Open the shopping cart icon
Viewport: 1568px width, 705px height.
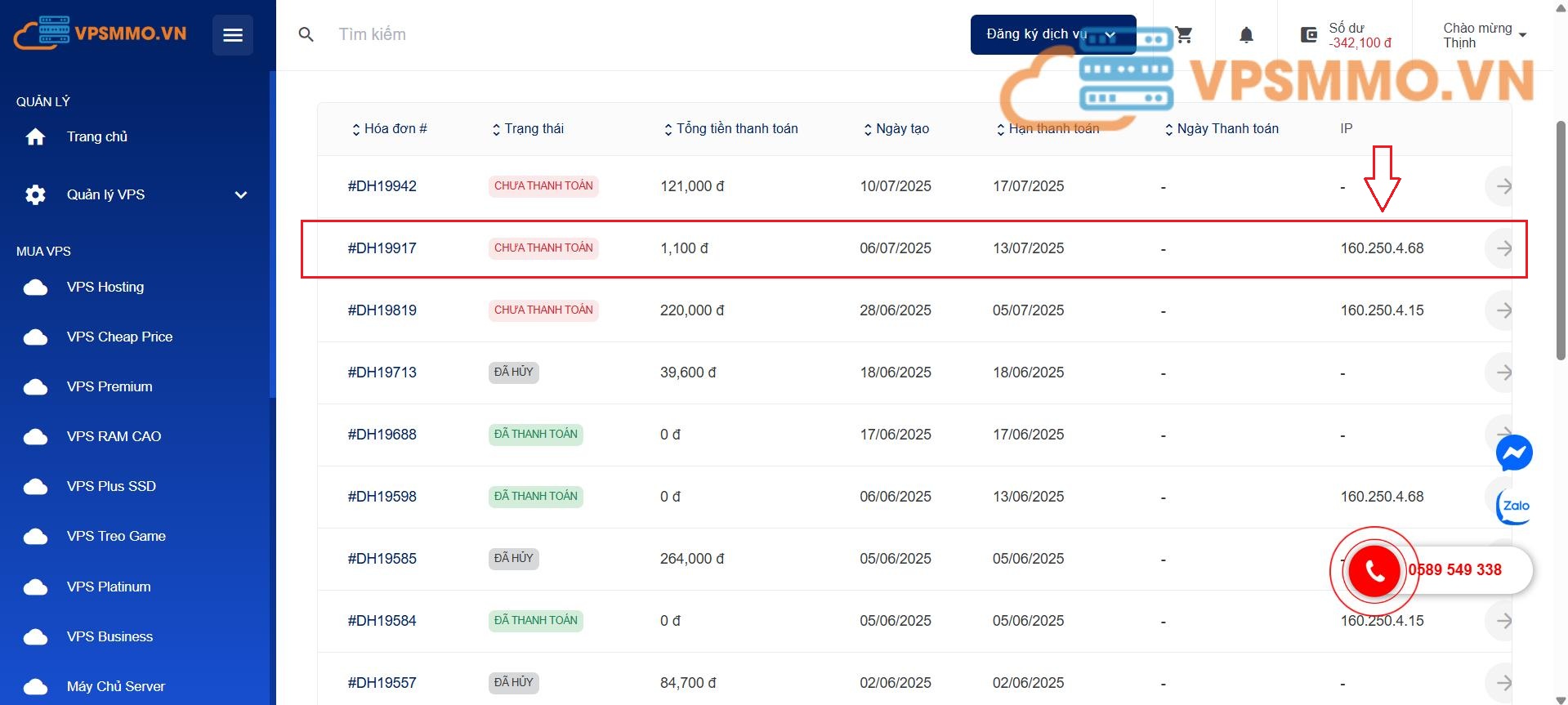tap(1184, 35)
